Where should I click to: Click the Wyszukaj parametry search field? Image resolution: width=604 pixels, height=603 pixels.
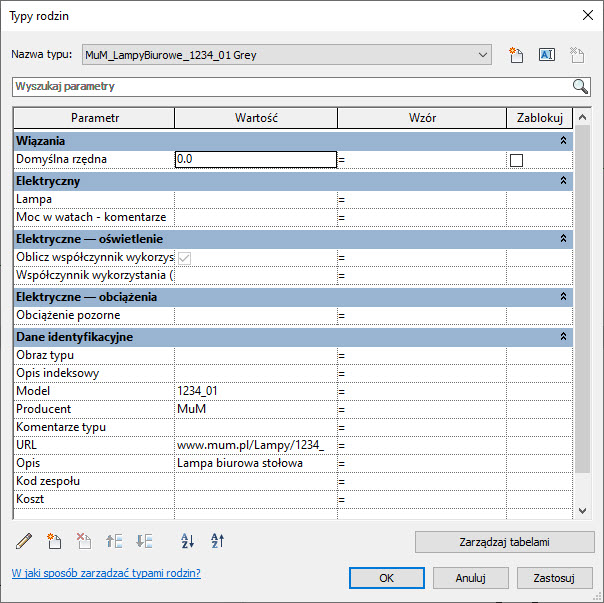(290, 86)
